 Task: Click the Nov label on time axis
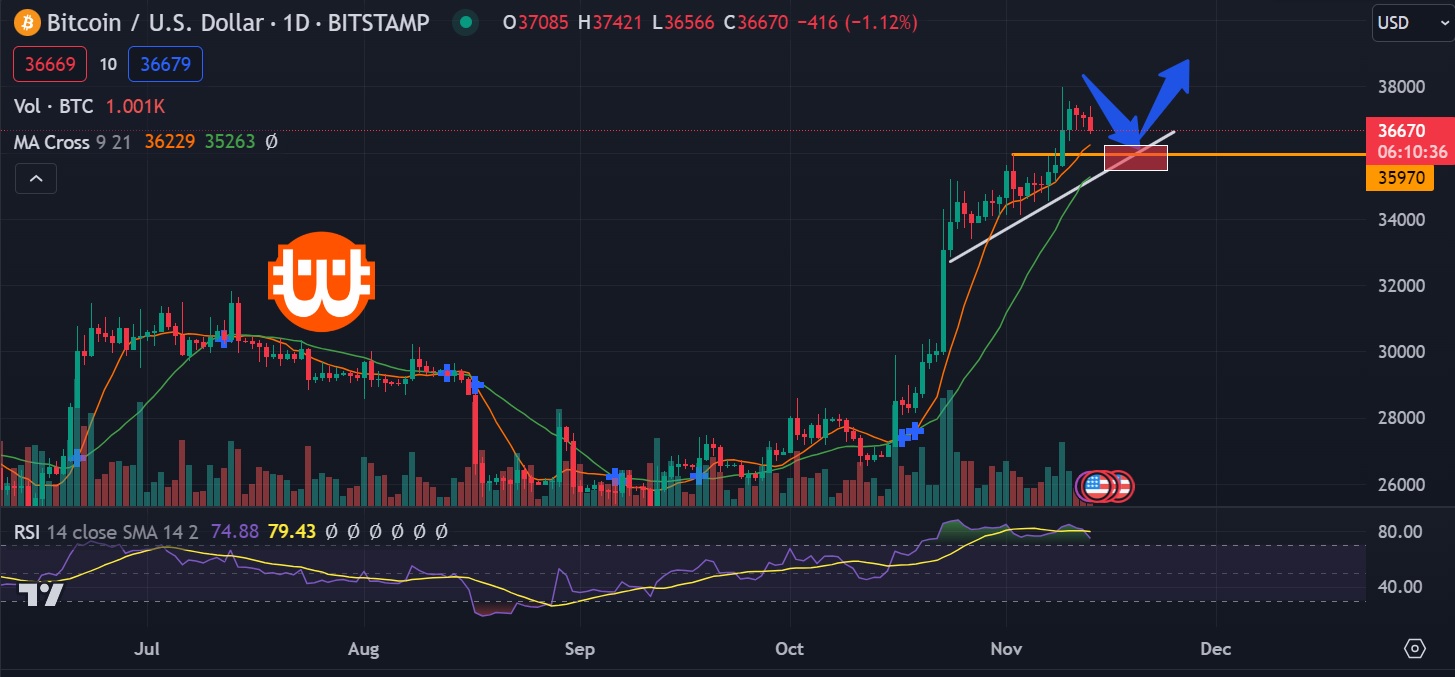click(x=1006, y=649)
